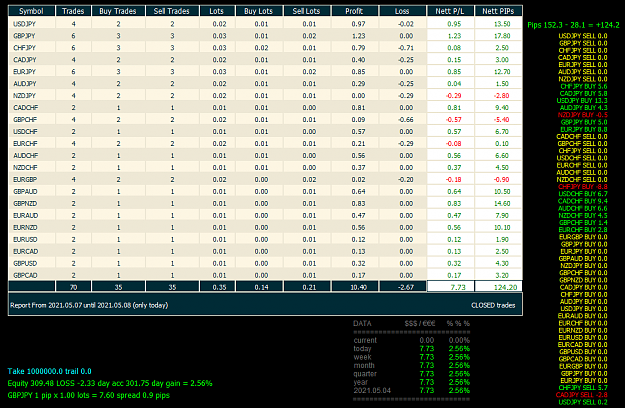
Task: Click the GBPCHF BUY 1.4 entry
Action: [x=583, y=222]
